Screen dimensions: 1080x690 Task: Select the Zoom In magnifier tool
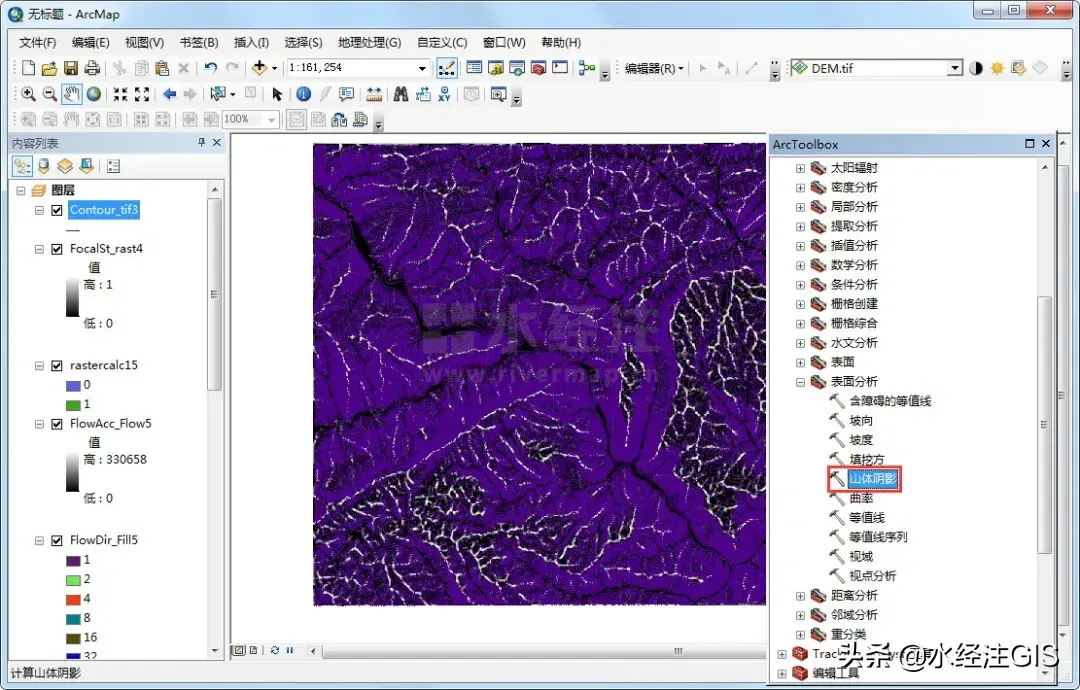28,94
